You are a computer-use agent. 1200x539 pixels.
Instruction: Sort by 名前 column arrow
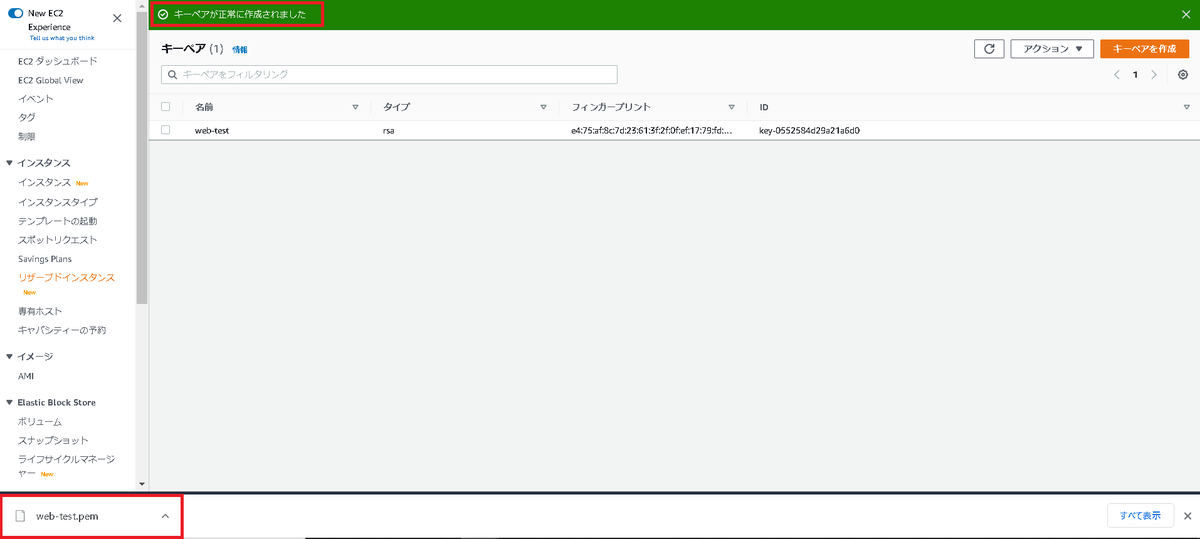pyautogui.click(x=355, y=107)
